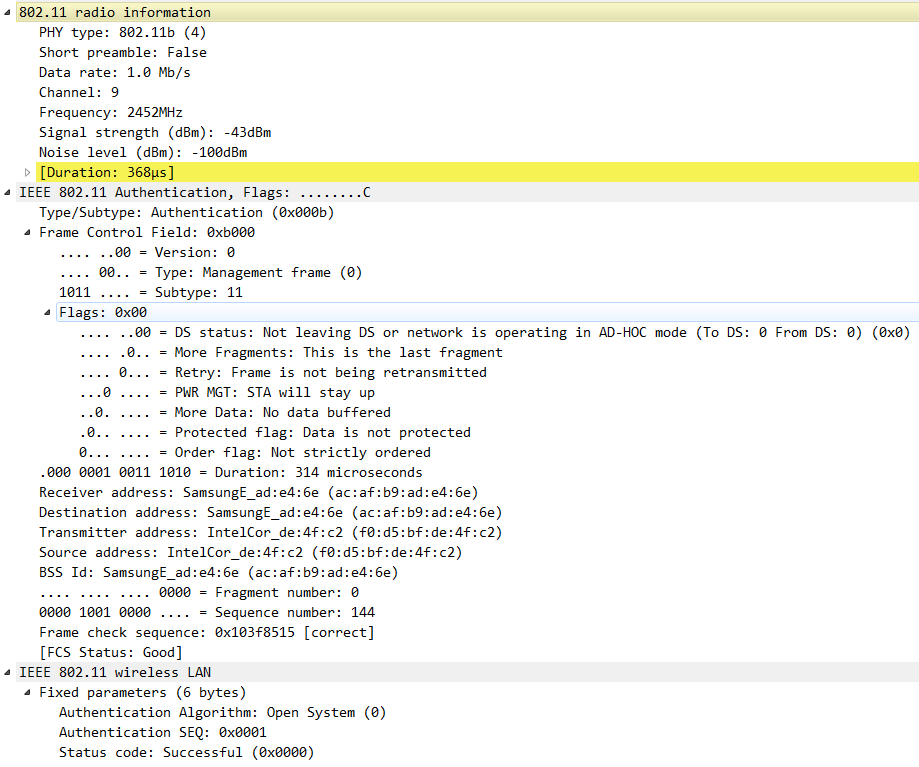Select the Type/Subtype Authentication row
Screen dimensions: 919x767
tap(186, 212)
